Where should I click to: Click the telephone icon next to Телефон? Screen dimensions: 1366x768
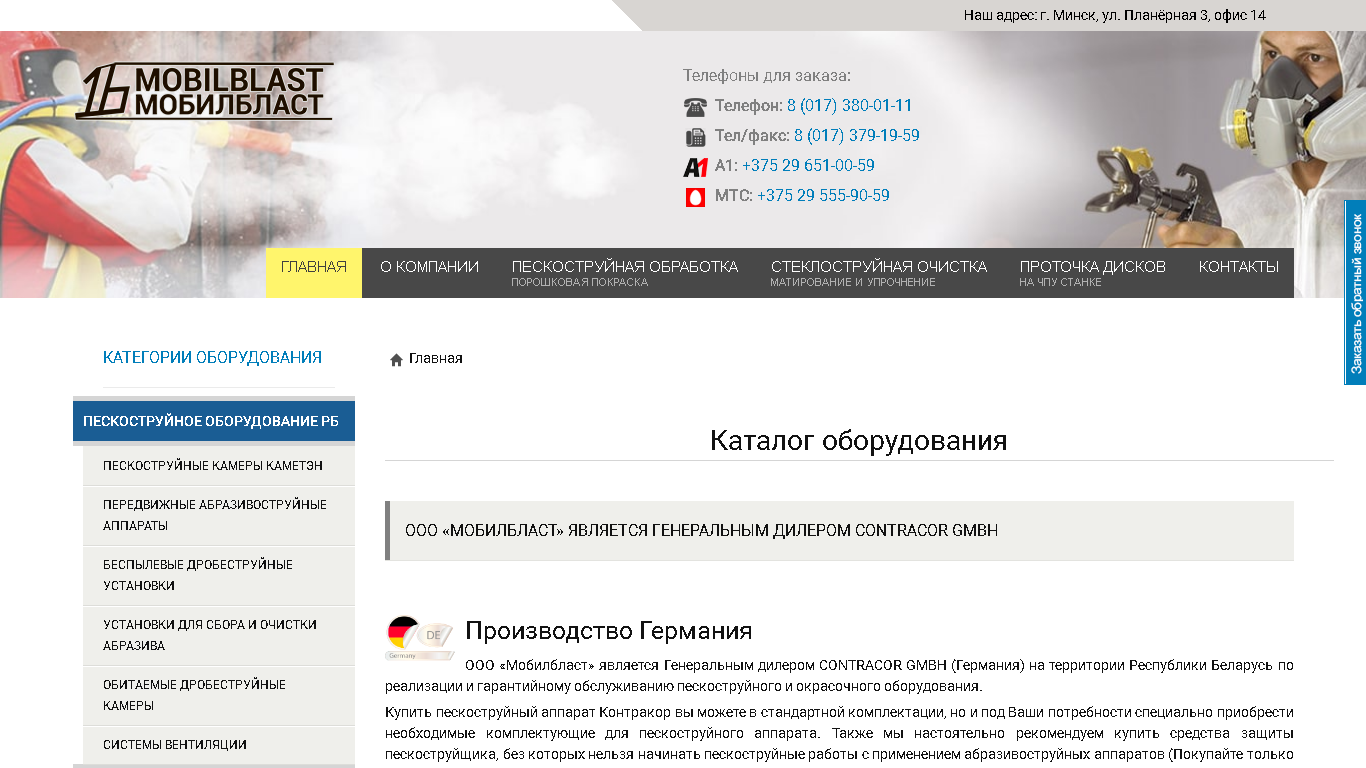point(695,107)
